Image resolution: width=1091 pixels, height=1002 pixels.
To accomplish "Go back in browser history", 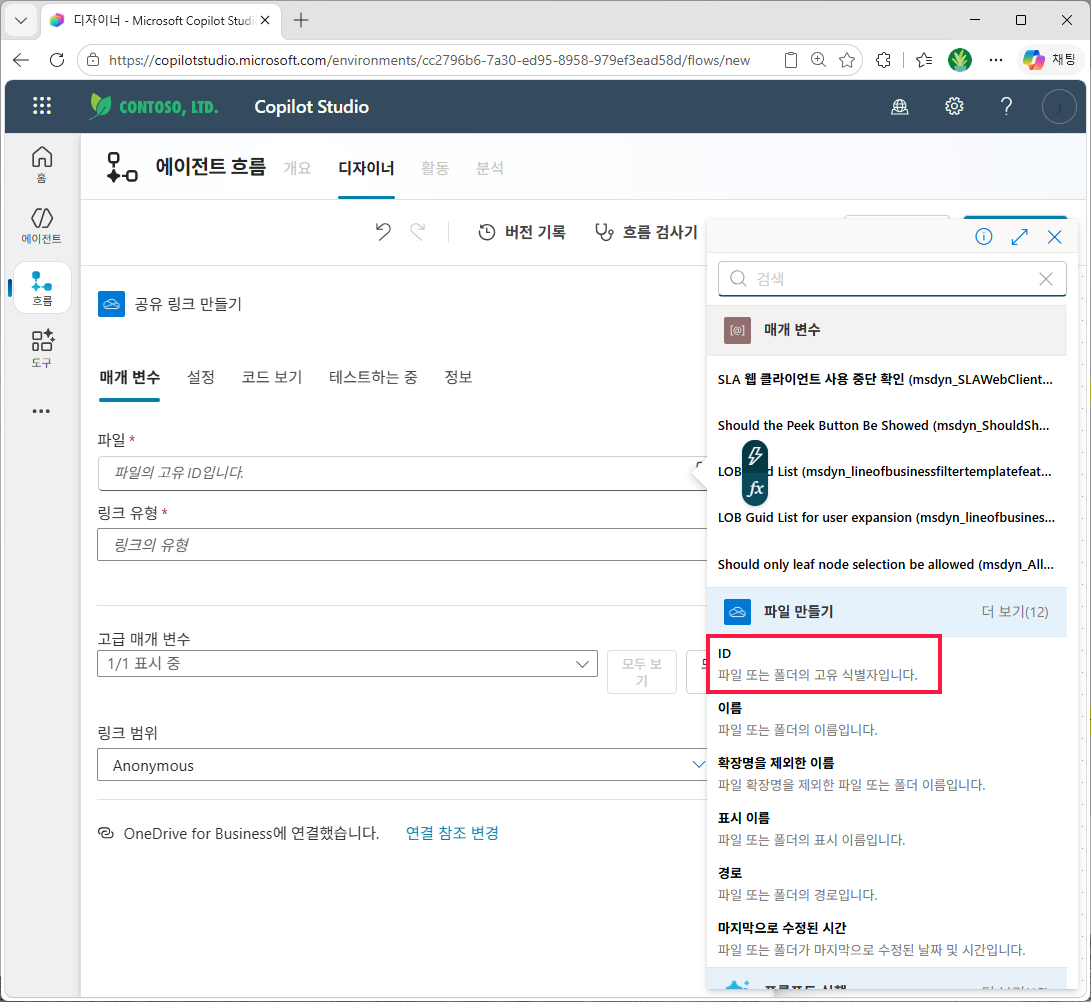I will tap(21, 60).
